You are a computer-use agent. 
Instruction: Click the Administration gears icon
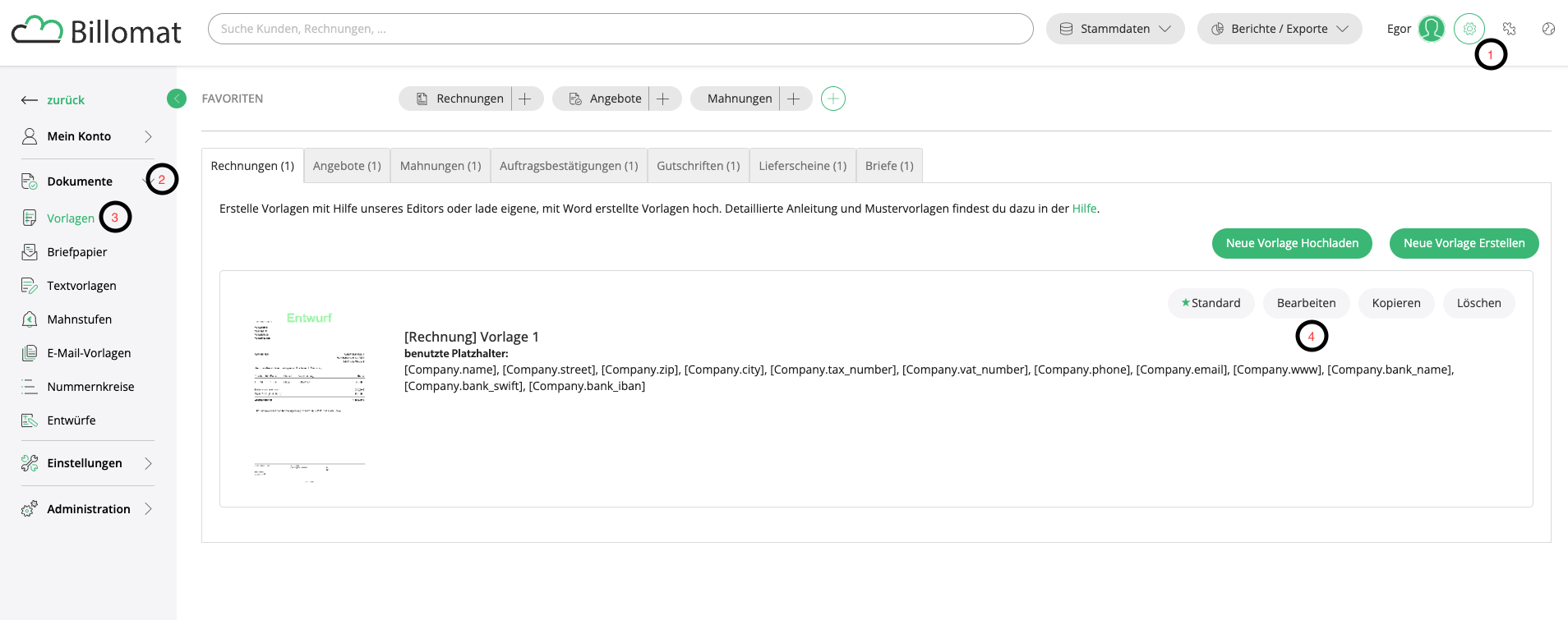(x=30, y=509)
